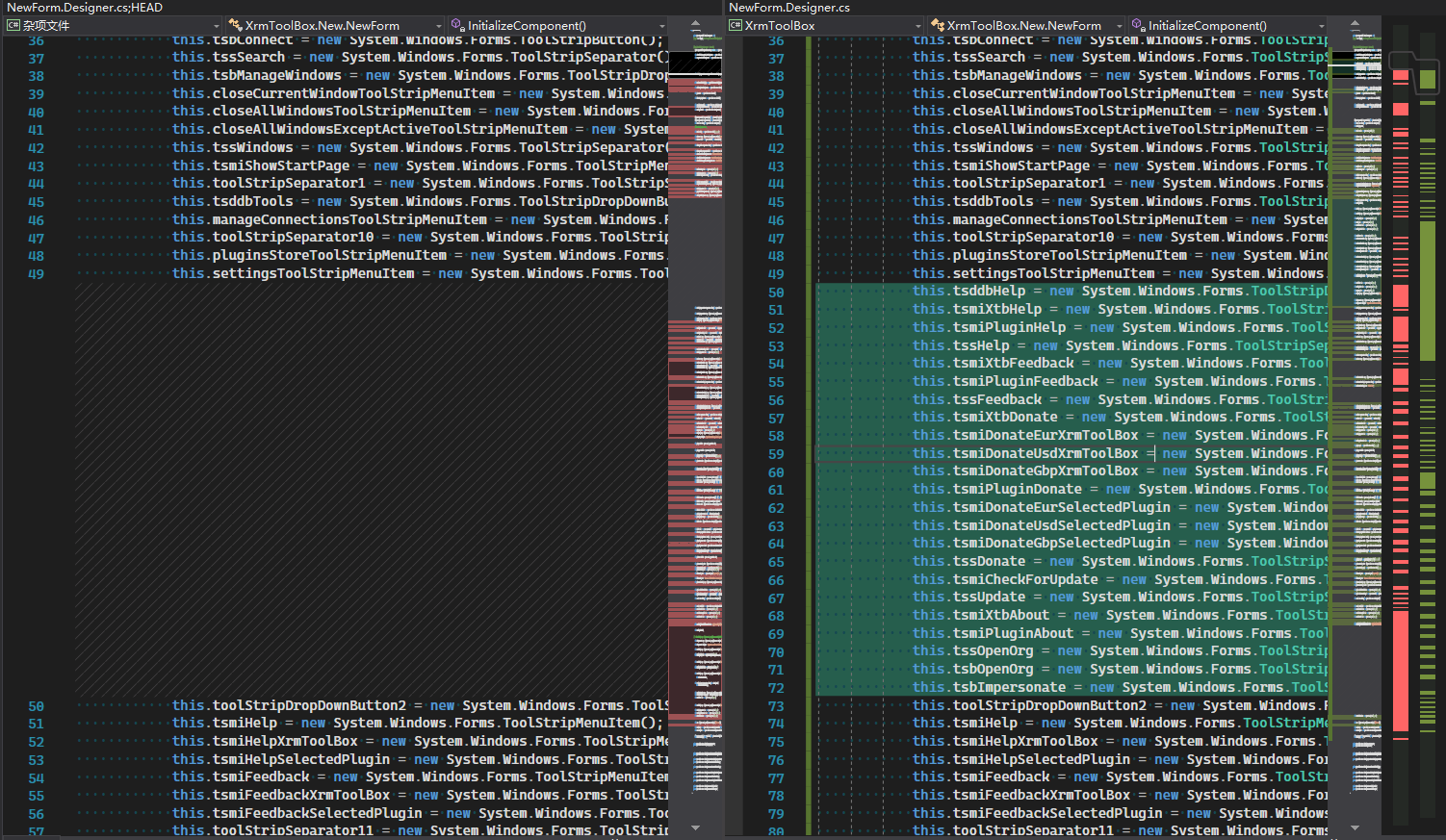Click the left pane scrollbar up arrow
The image size is (1446, 840).
(696, 23)
